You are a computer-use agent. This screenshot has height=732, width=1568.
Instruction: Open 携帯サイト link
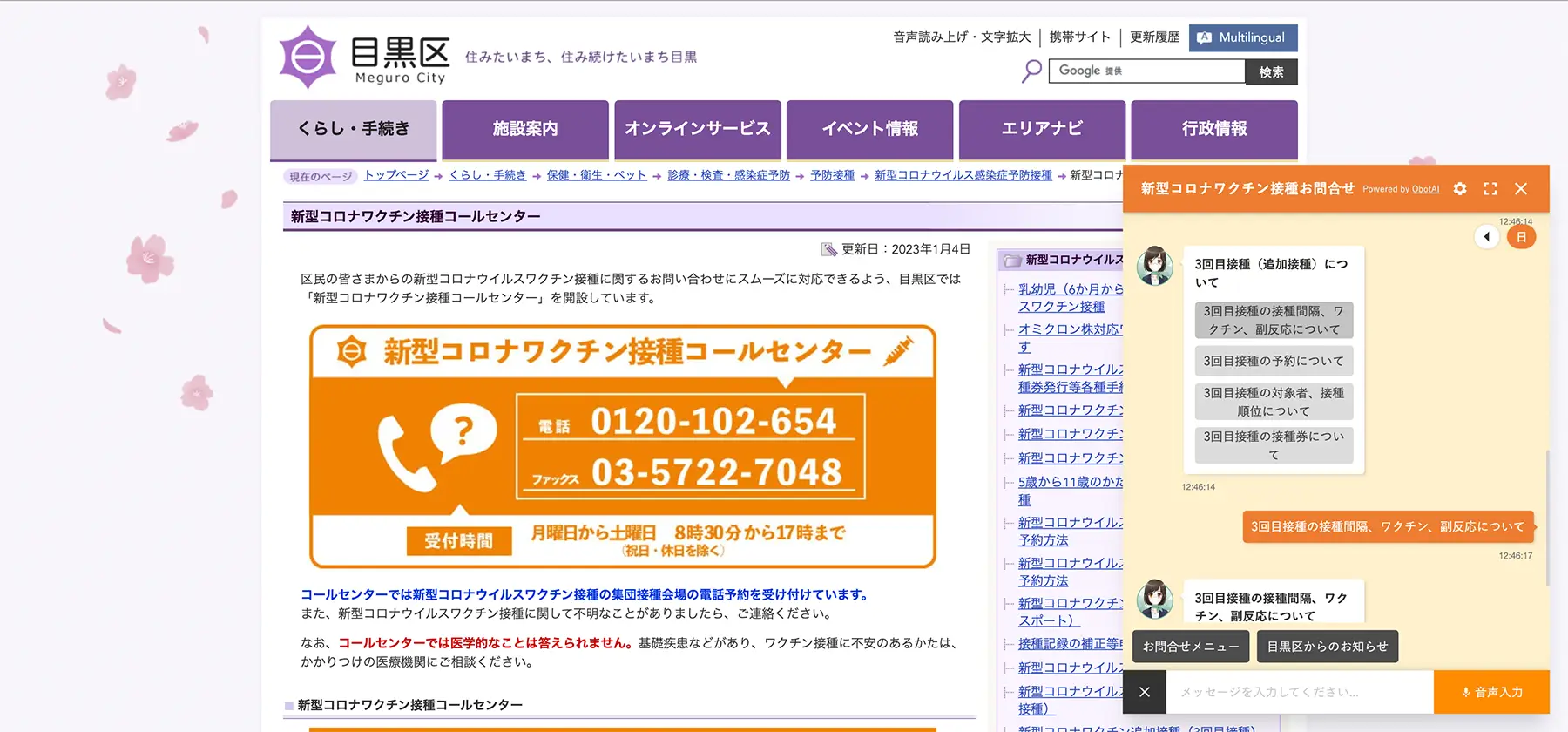point(1080,37)
